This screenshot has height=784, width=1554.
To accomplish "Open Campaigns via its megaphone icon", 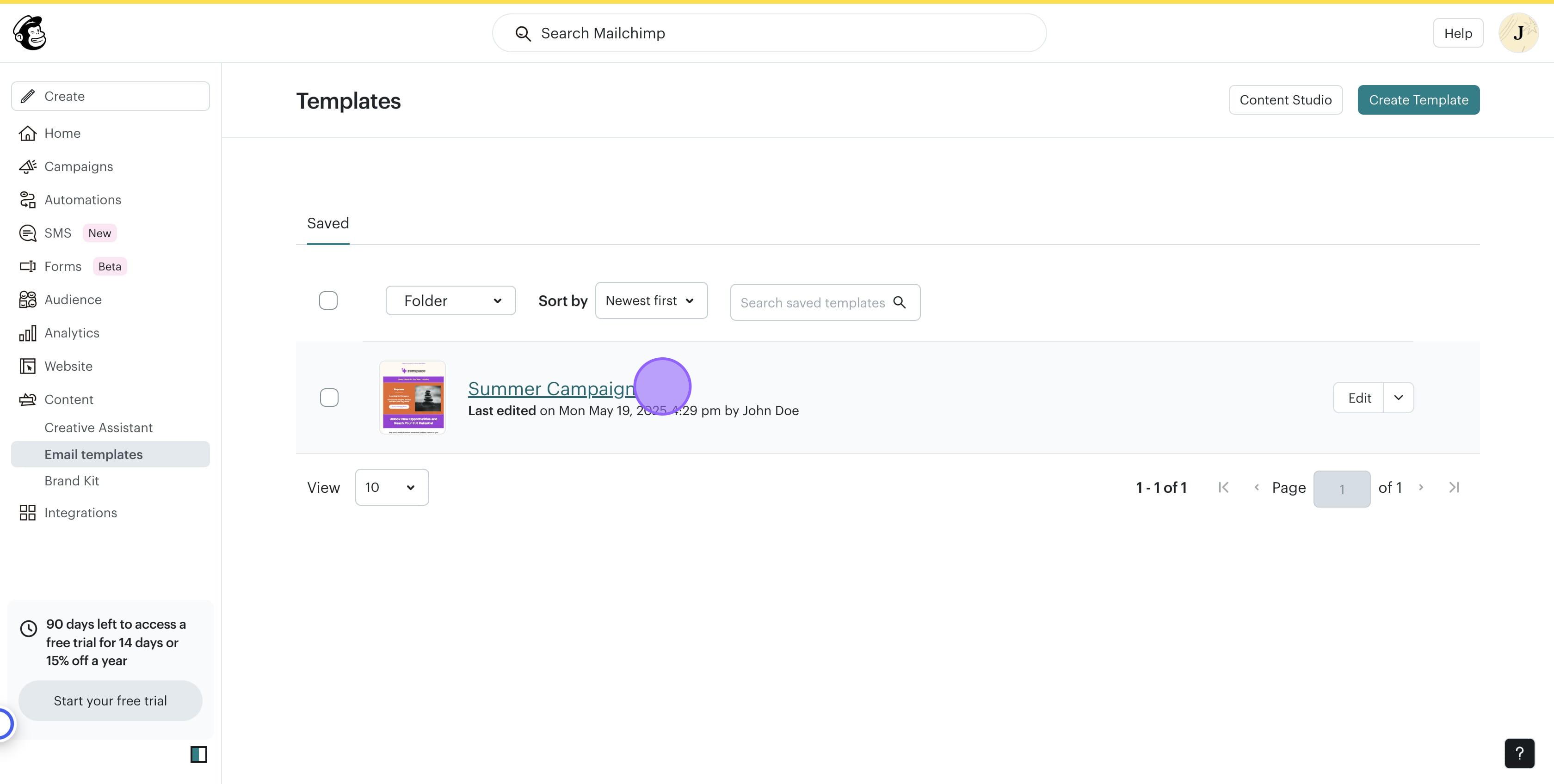I will 27,166.
